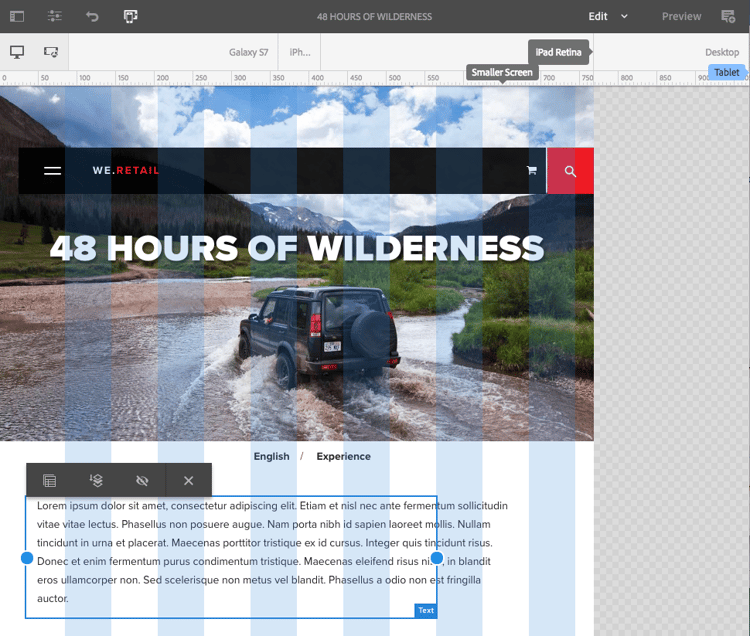Select the Lorem ipsum text component
This screenshot has width=750, height=636.
(231, 557)
